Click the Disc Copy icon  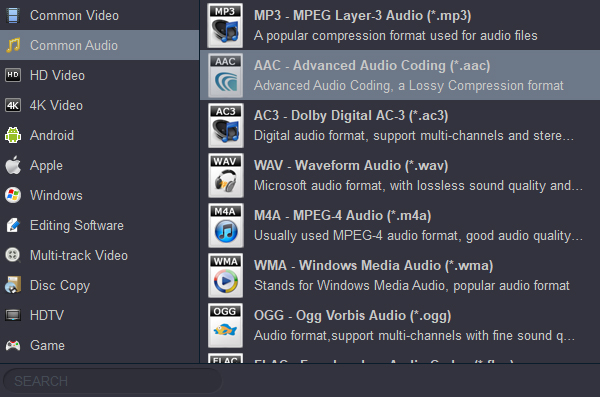point(13,285)
